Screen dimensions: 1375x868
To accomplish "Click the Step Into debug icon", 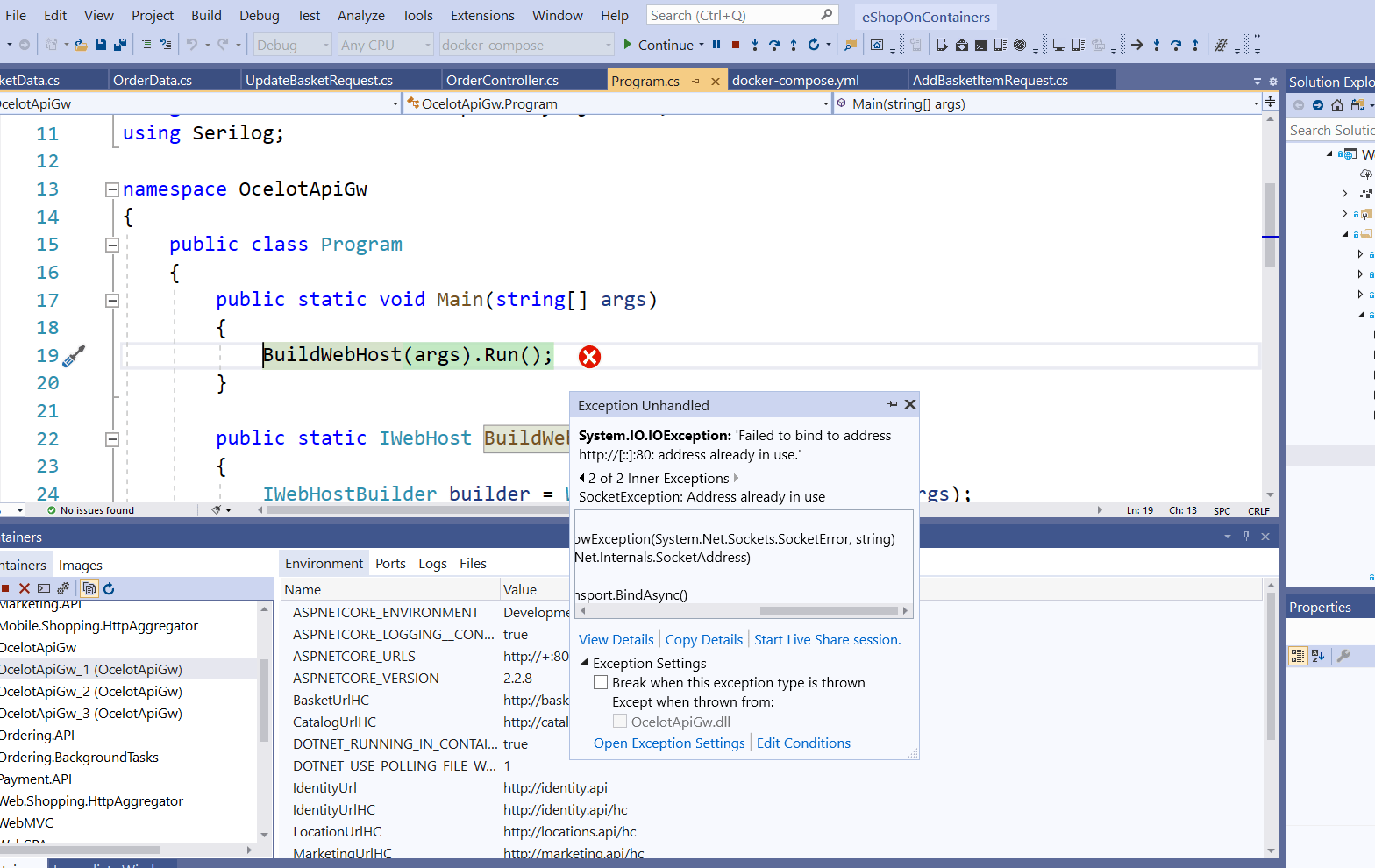I will click(755, 45).
